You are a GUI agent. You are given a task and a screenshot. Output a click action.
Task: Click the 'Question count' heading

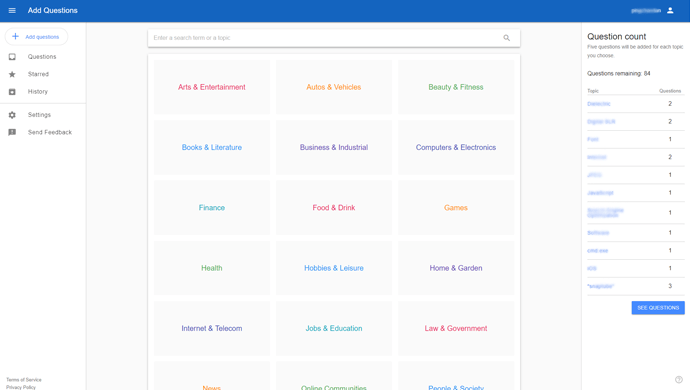click(x=617, y=37)
